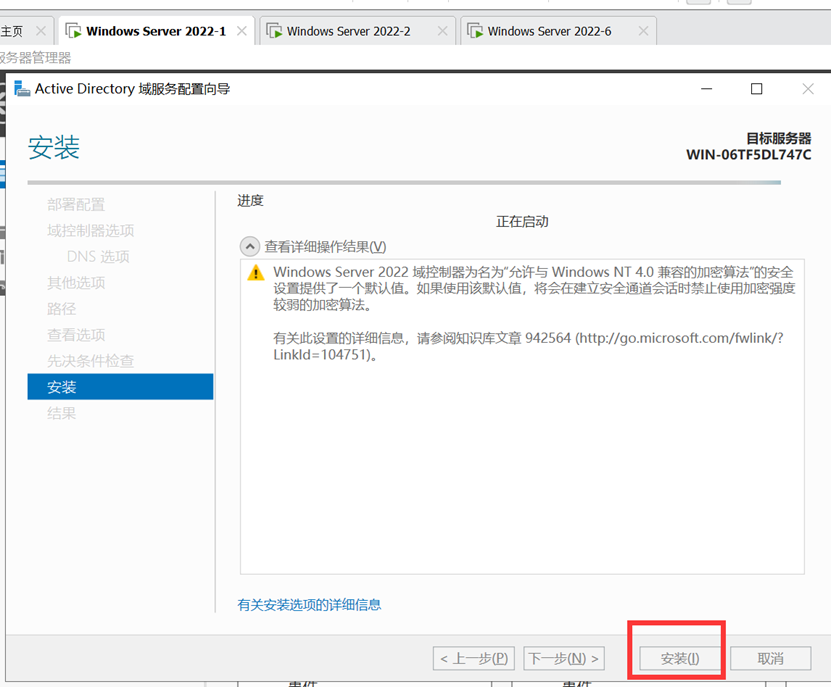Screen dimensions: 831x687
Task: Open 有关安装选项的详细信息 link
Action: (x=309, y=605)
